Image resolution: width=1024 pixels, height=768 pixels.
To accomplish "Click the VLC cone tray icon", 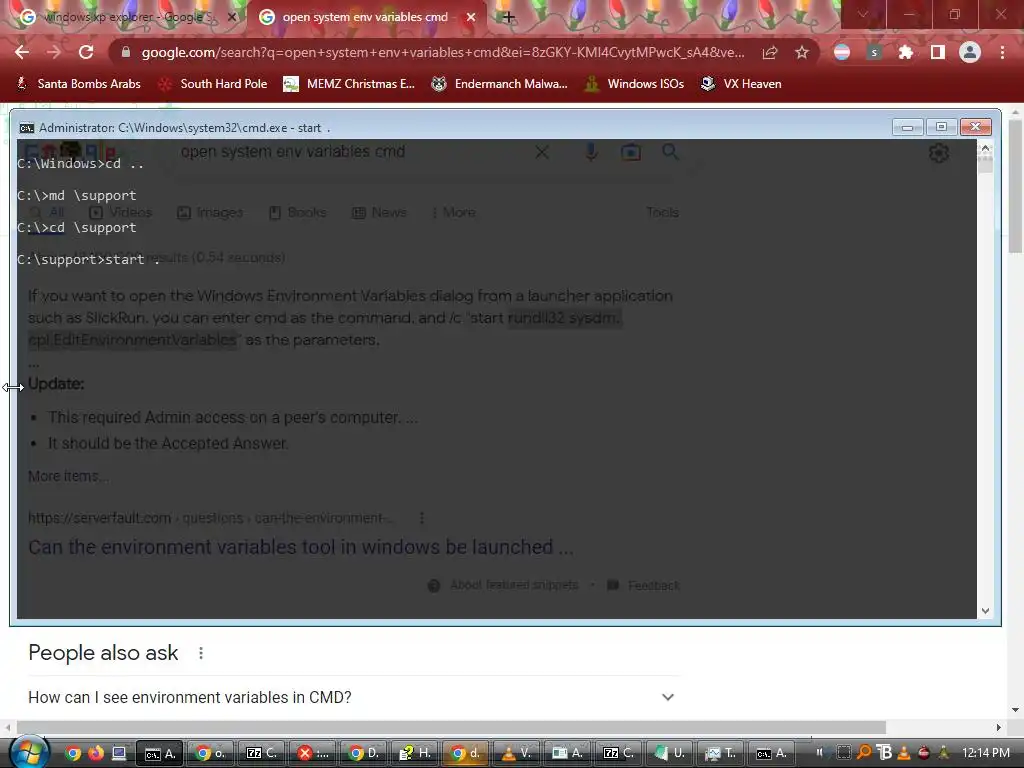I will pyautogui.click(x=904, y=752).
